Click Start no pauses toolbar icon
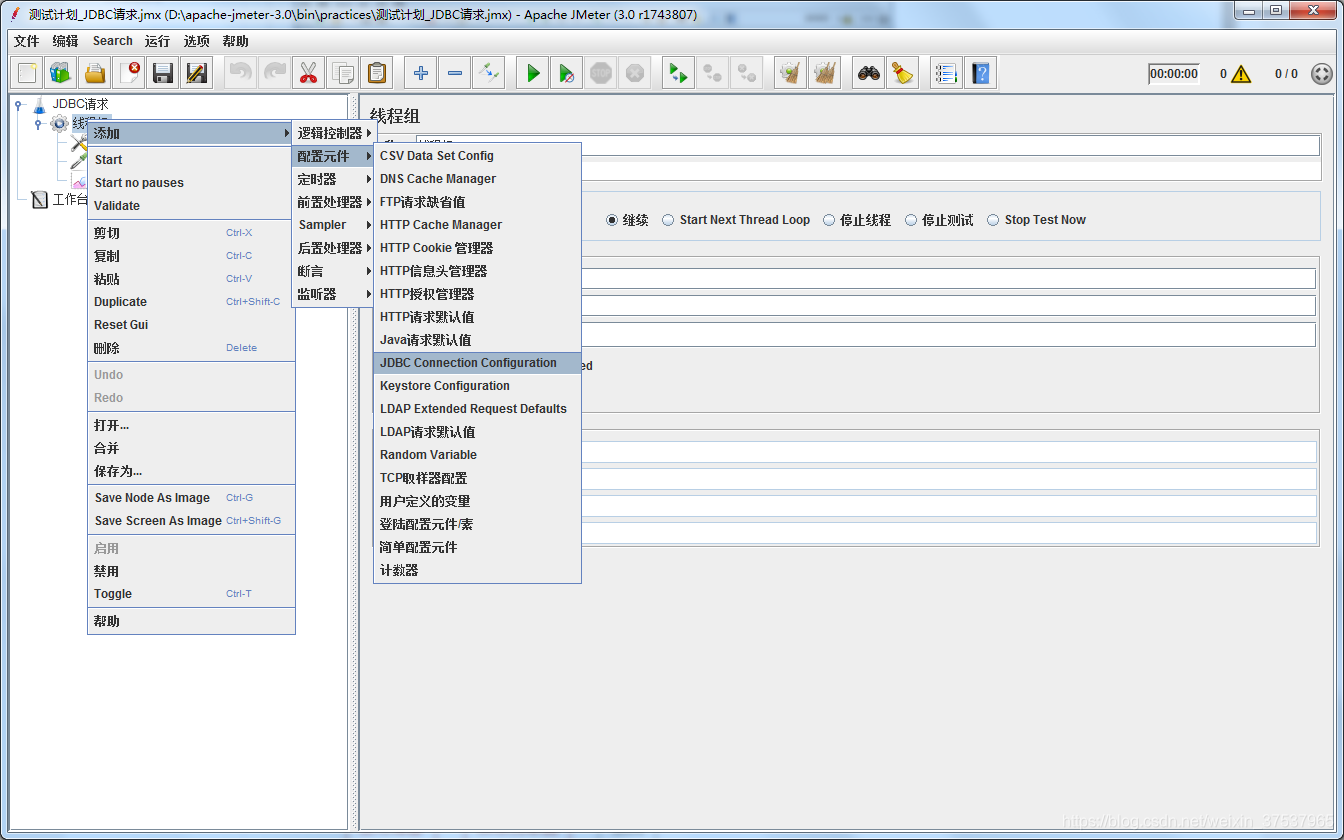 (x=567, y=73)
